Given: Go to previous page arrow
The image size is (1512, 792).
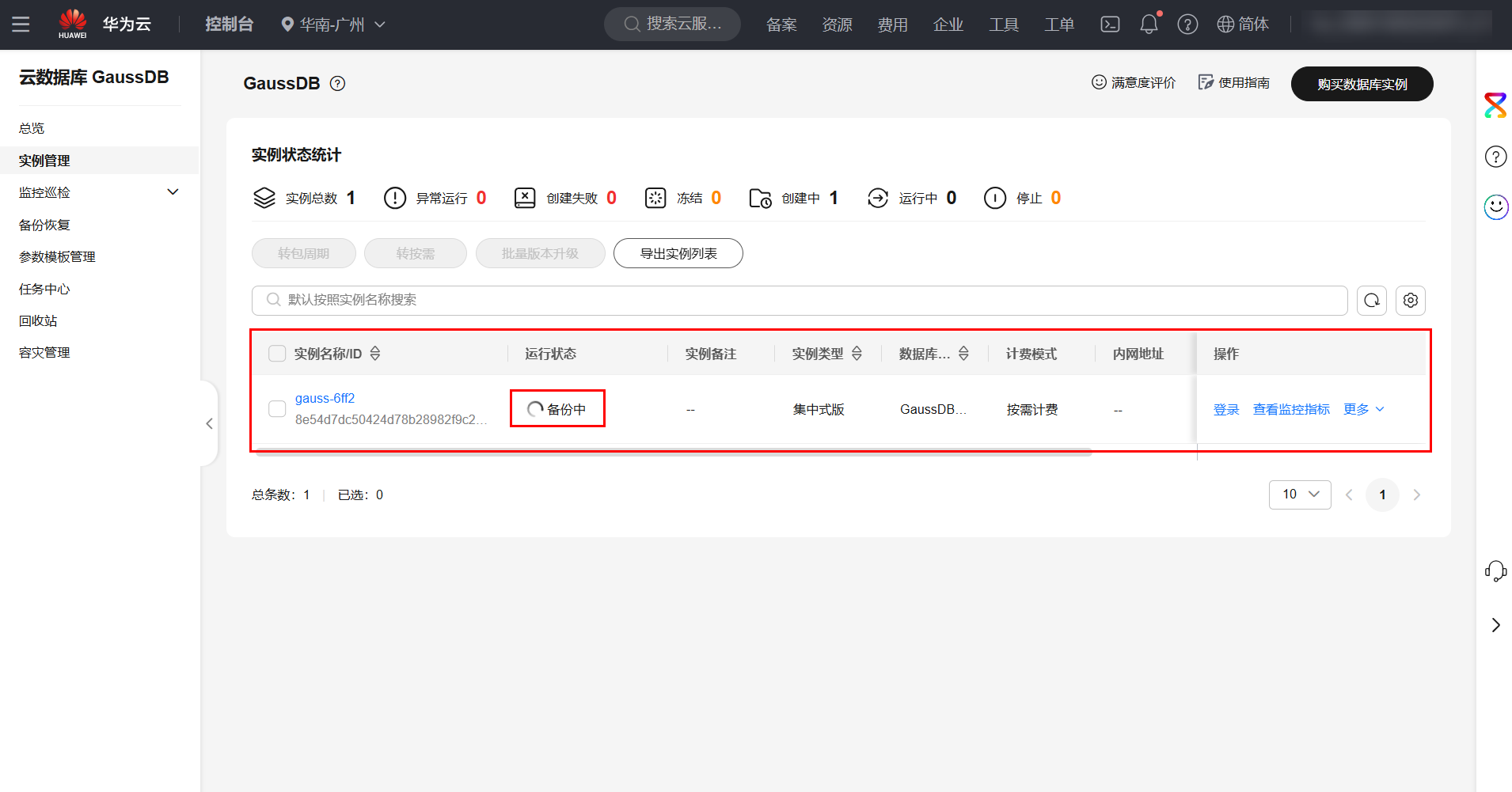Looking at the screenshot, I should tap(1349, 495).
